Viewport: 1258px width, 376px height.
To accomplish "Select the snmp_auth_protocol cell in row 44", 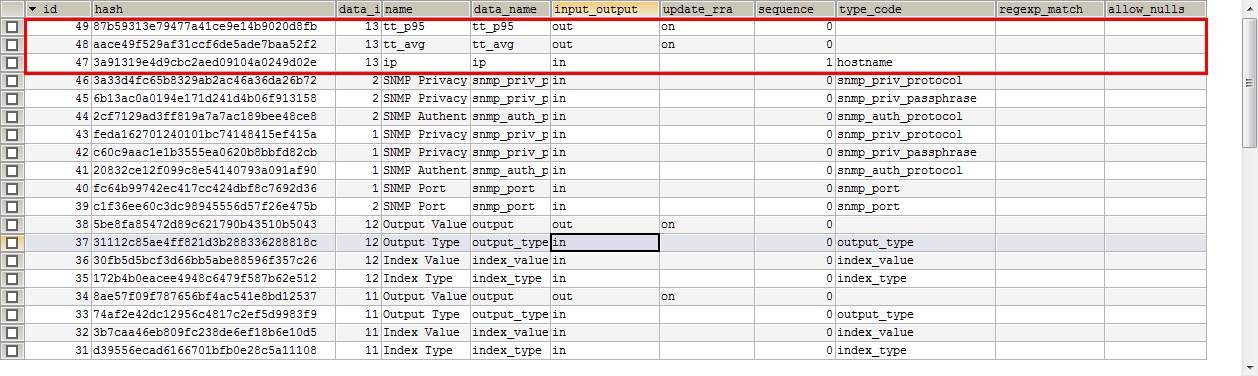I will [915, 117].
